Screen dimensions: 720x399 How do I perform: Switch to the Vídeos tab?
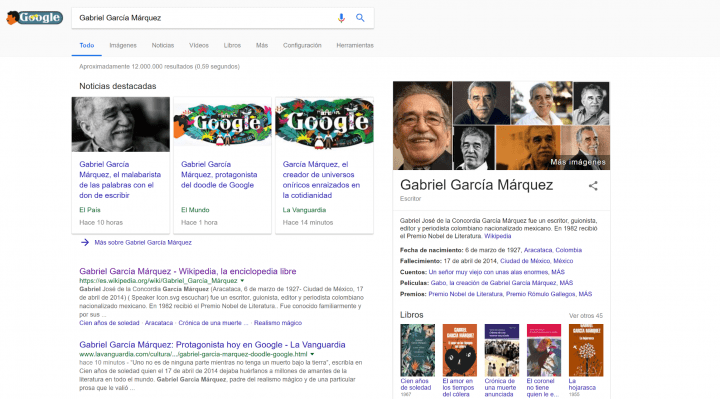coord(199,45)
